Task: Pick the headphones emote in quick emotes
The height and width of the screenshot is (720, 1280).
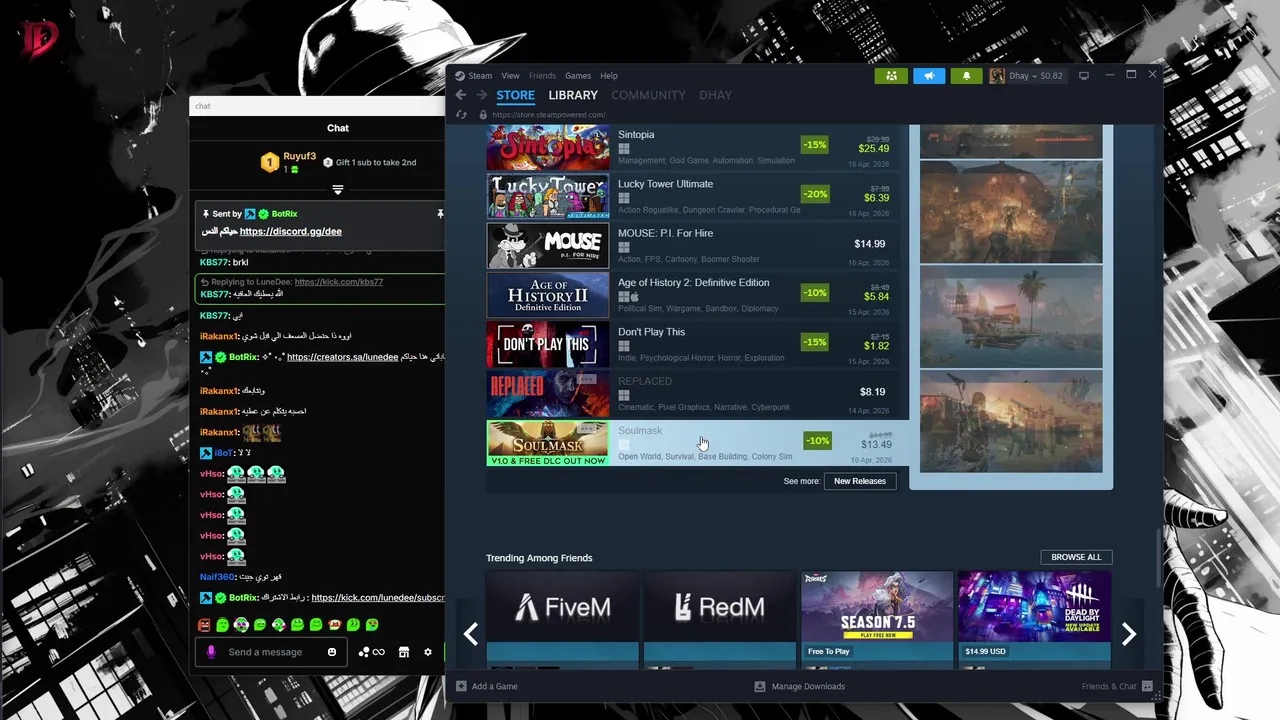Action: point(241,625)
